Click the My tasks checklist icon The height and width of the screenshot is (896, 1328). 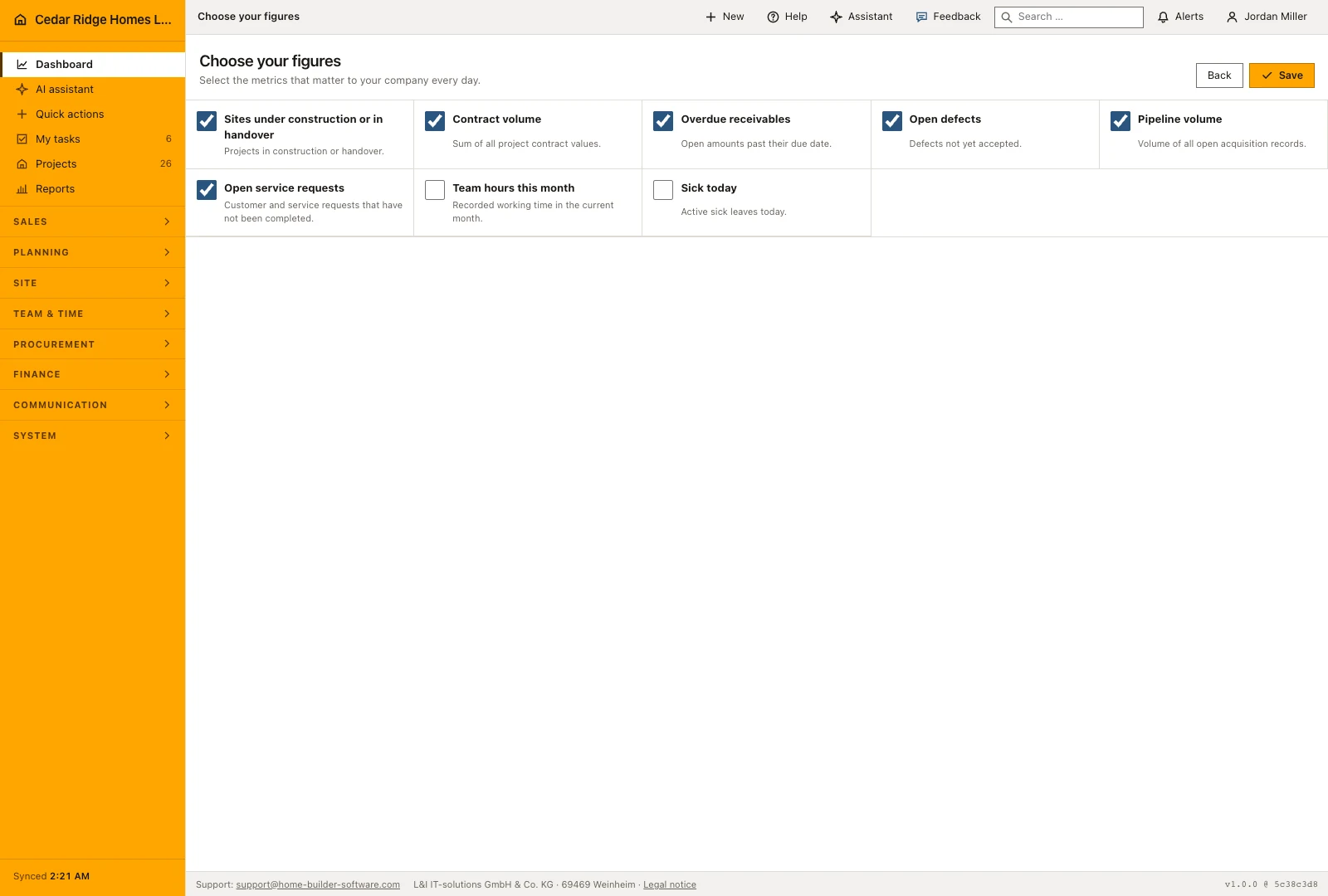[x=22, y=139]
